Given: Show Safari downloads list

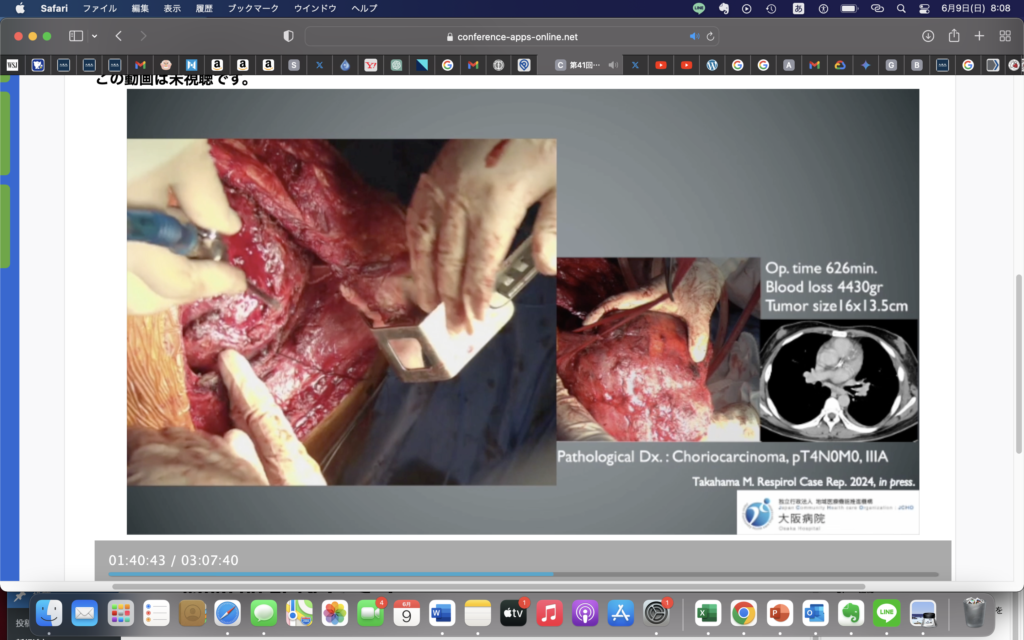Looking at the screenshot, I should click(x=928, y=36).
